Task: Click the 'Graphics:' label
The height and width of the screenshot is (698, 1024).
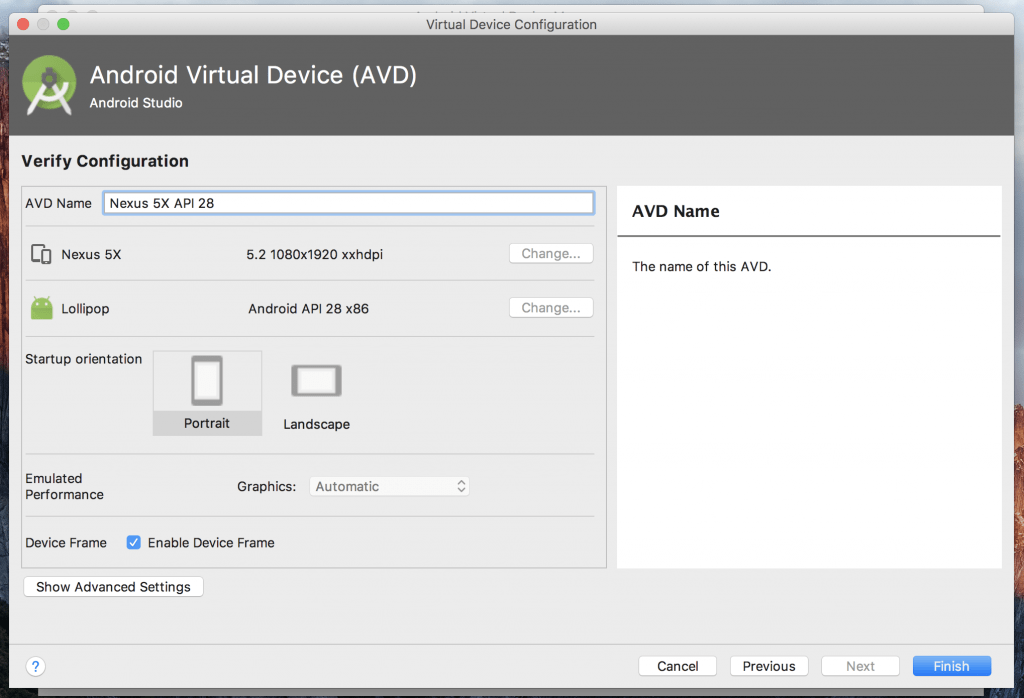Action: pos(266,486)
